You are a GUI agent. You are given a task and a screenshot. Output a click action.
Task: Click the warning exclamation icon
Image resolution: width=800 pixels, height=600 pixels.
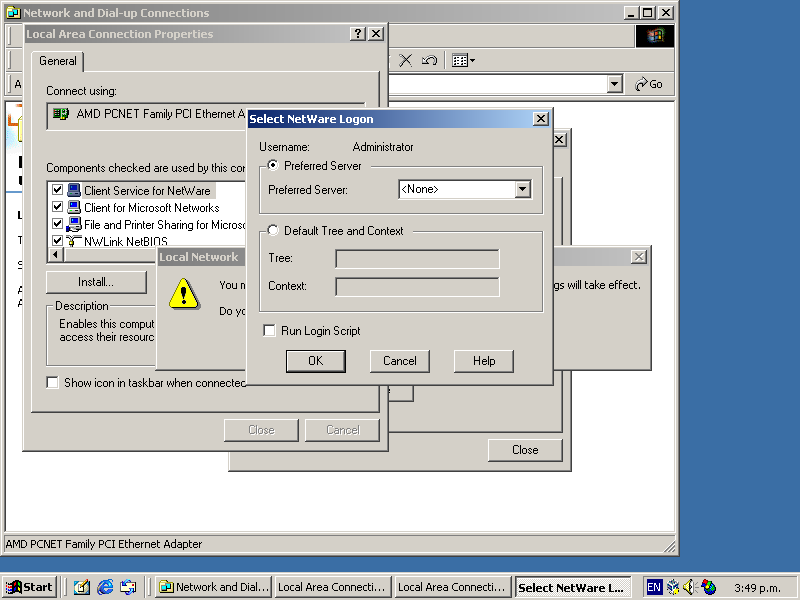[184, 294]
